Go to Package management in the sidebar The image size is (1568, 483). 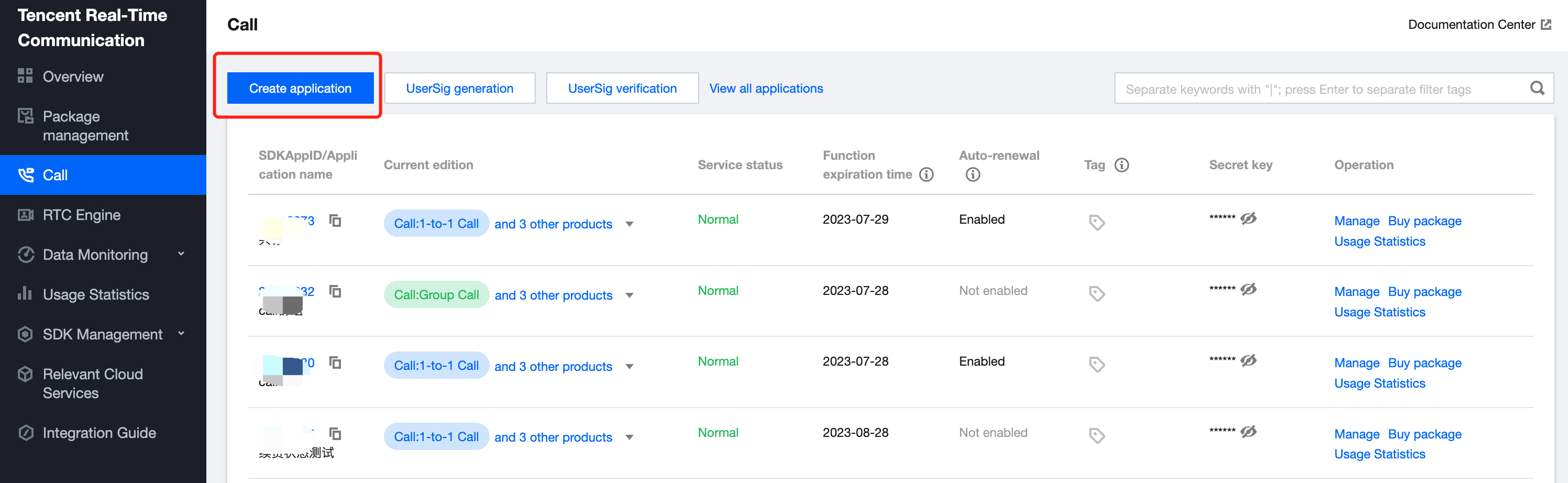[85, 126]
